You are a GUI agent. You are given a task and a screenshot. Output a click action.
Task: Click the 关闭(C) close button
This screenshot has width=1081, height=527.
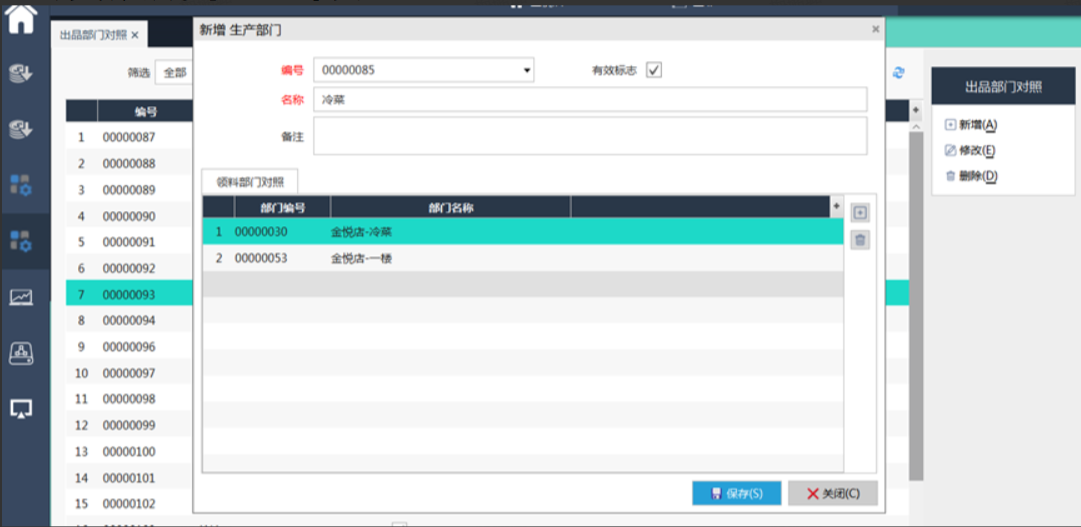coord(832,493)
